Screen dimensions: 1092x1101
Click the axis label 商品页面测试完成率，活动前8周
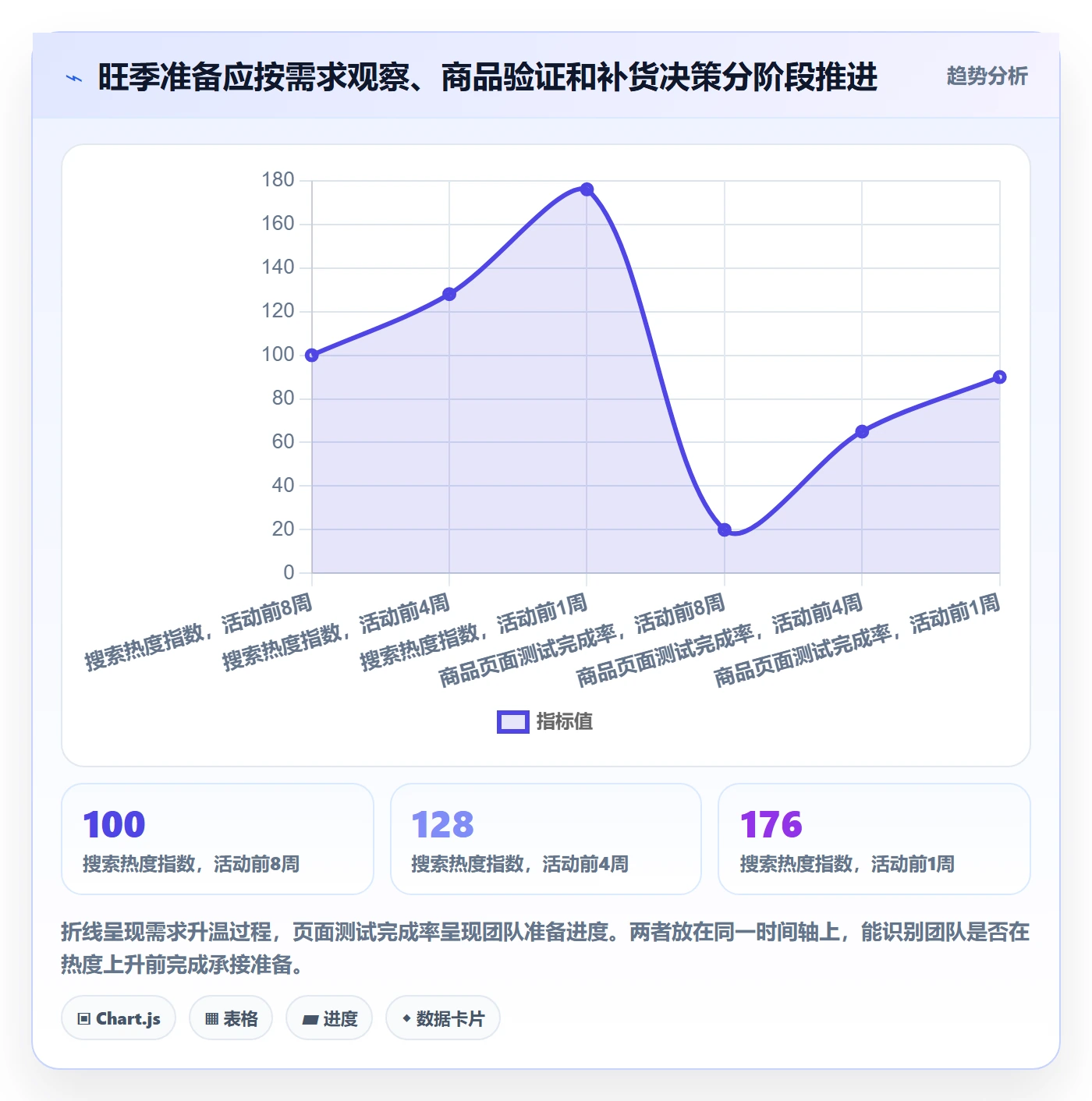click(582, 640)
